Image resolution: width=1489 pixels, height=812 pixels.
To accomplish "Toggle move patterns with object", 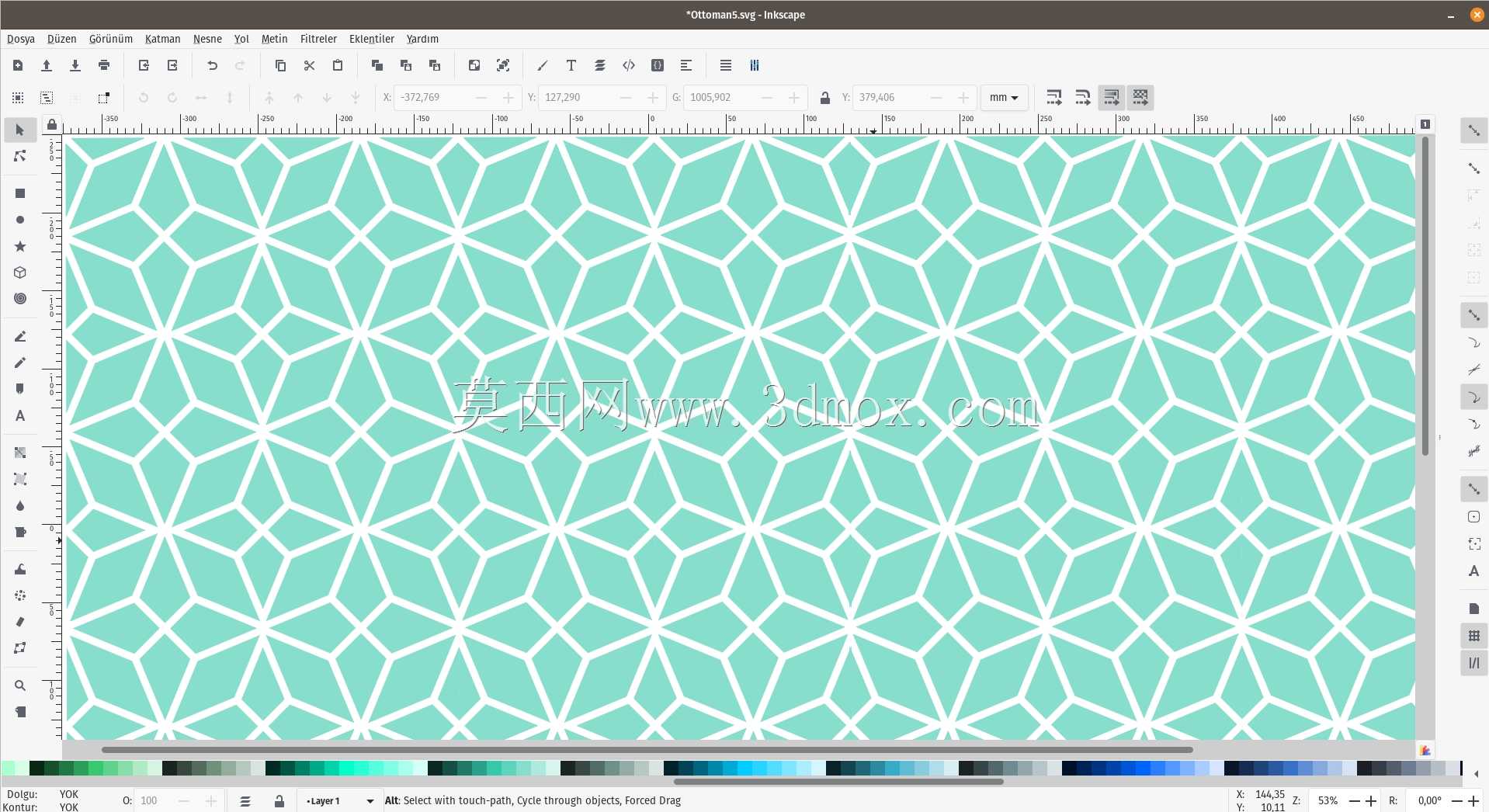I will [1140, 98].
